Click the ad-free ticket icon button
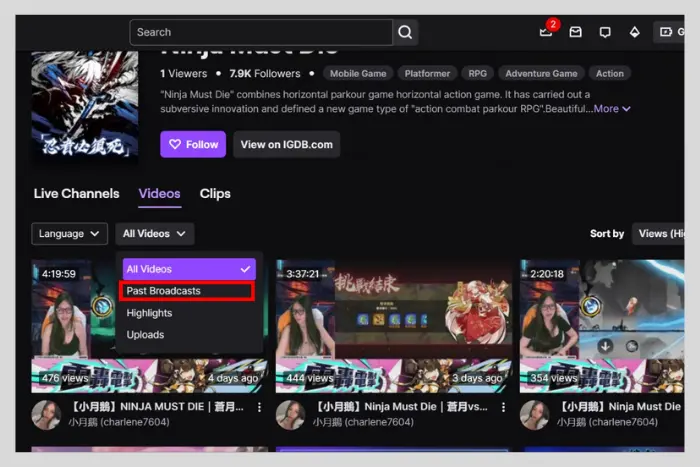700x467 pixels. click(x=668, y=32)
